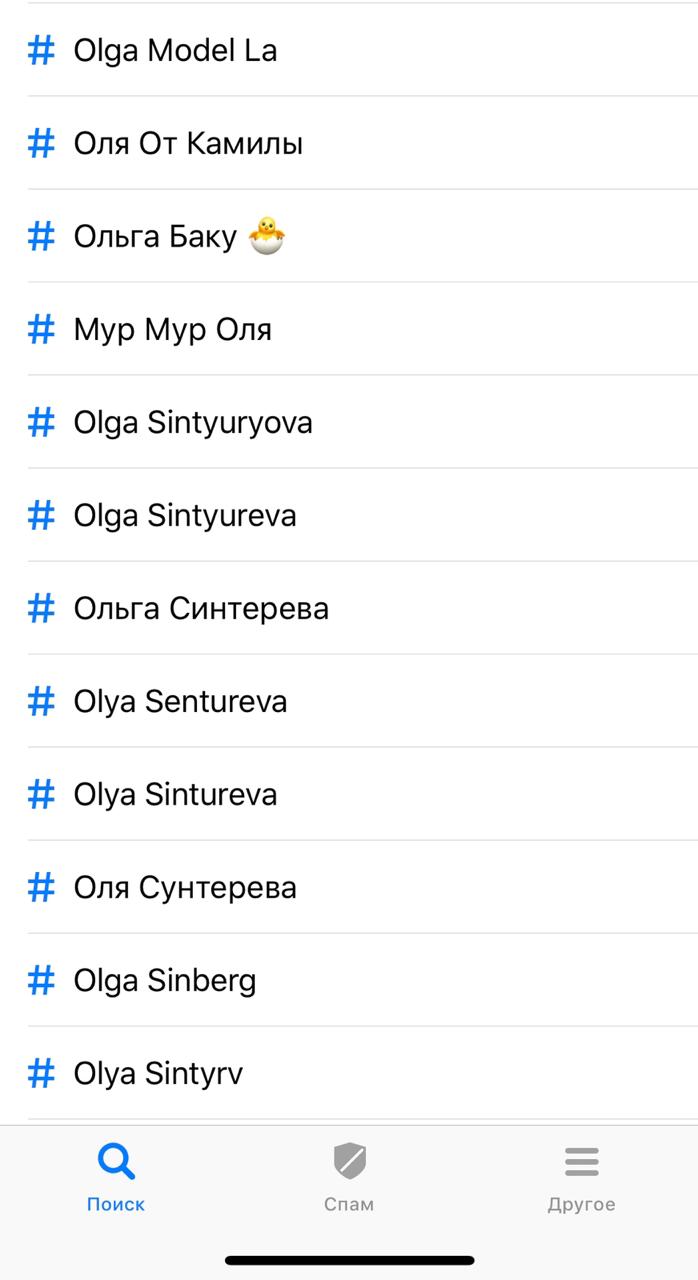Viewport: 698px width, 1280px height.
Task: Click the hash icon beside Olga Sinberg
Action: (41, 980)
